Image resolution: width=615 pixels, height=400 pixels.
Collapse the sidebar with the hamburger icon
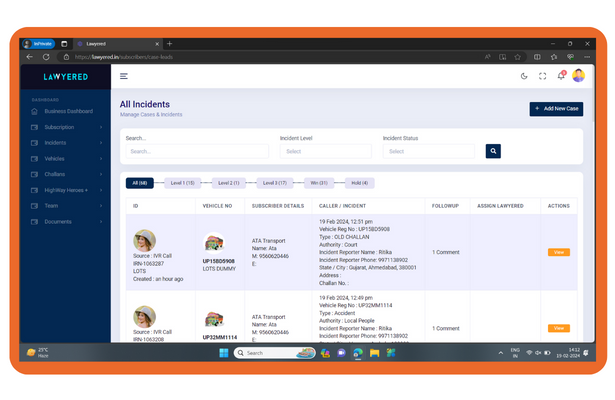coord(124,76)
